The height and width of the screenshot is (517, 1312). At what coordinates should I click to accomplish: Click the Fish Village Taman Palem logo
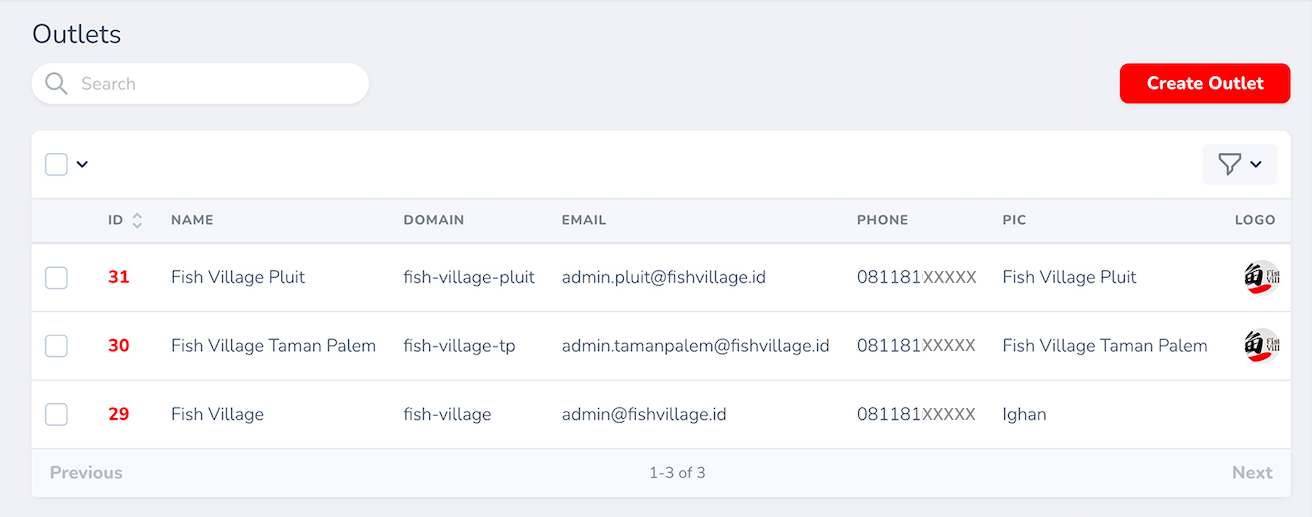click(x=1261, y=346)
